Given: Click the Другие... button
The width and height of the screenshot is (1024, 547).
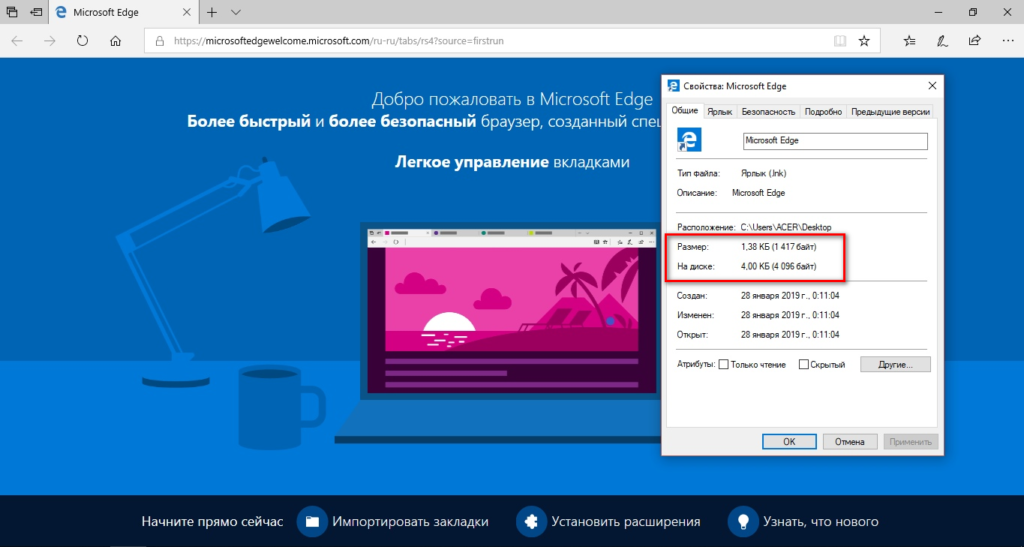Looking at the screenshot, I should [x=895, y=364].
